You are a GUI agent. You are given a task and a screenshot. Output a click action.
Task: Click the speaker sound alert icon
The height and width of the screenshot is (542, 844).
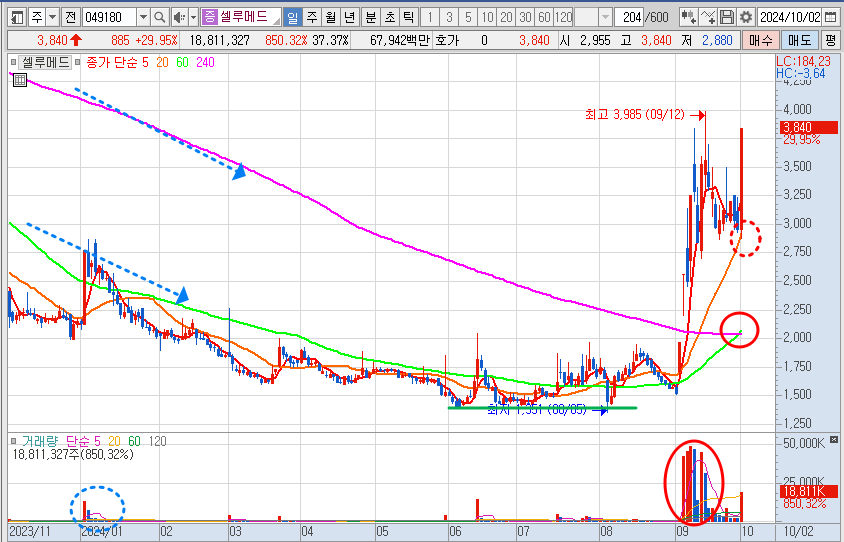click(x=179, y=18)
